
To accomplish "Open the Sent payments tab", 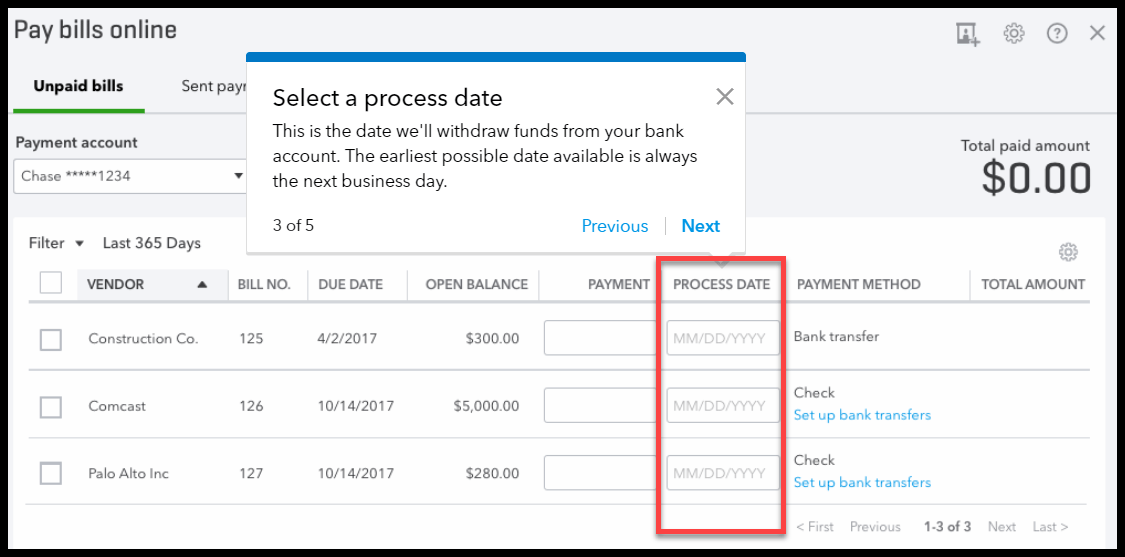I will pos(213,86).
